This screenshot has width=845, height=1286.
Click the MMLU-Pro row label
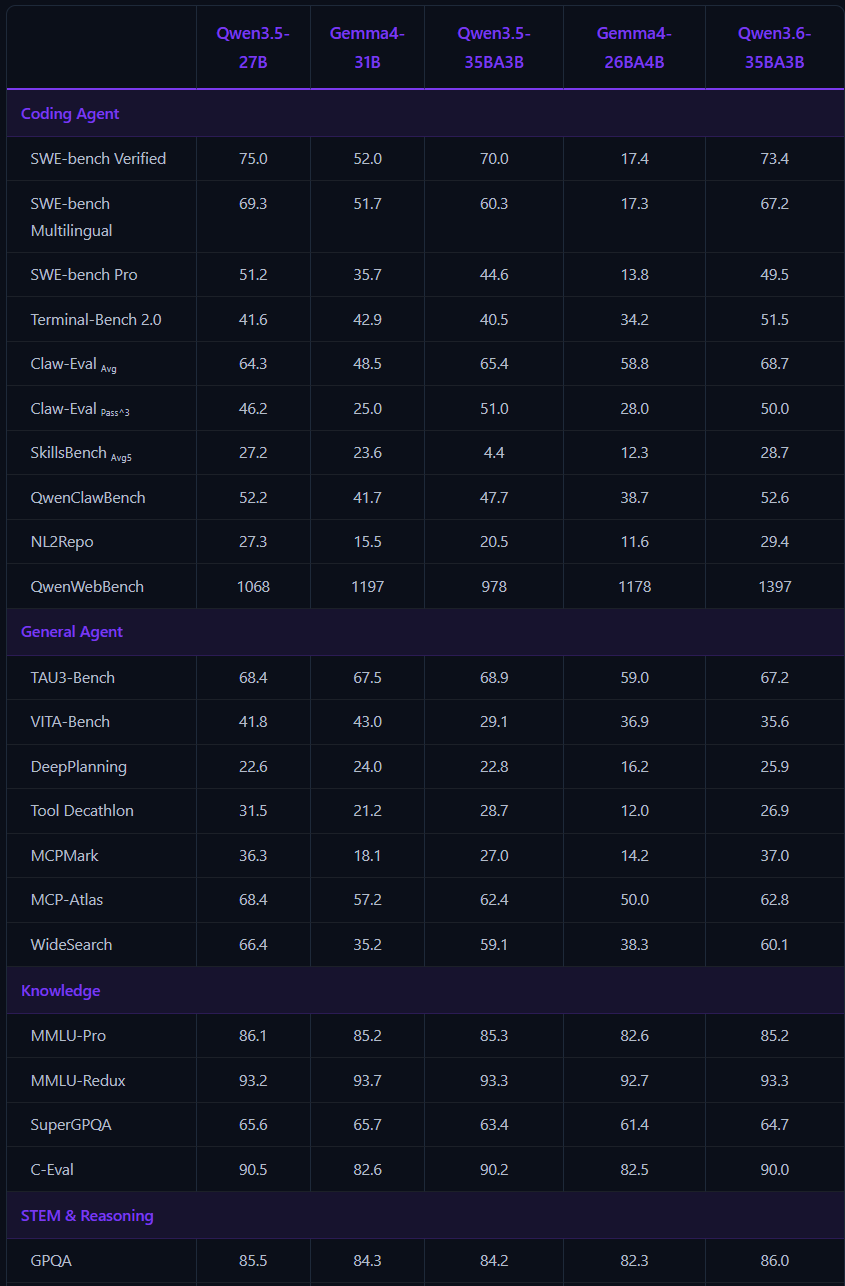pos(68,1036)
